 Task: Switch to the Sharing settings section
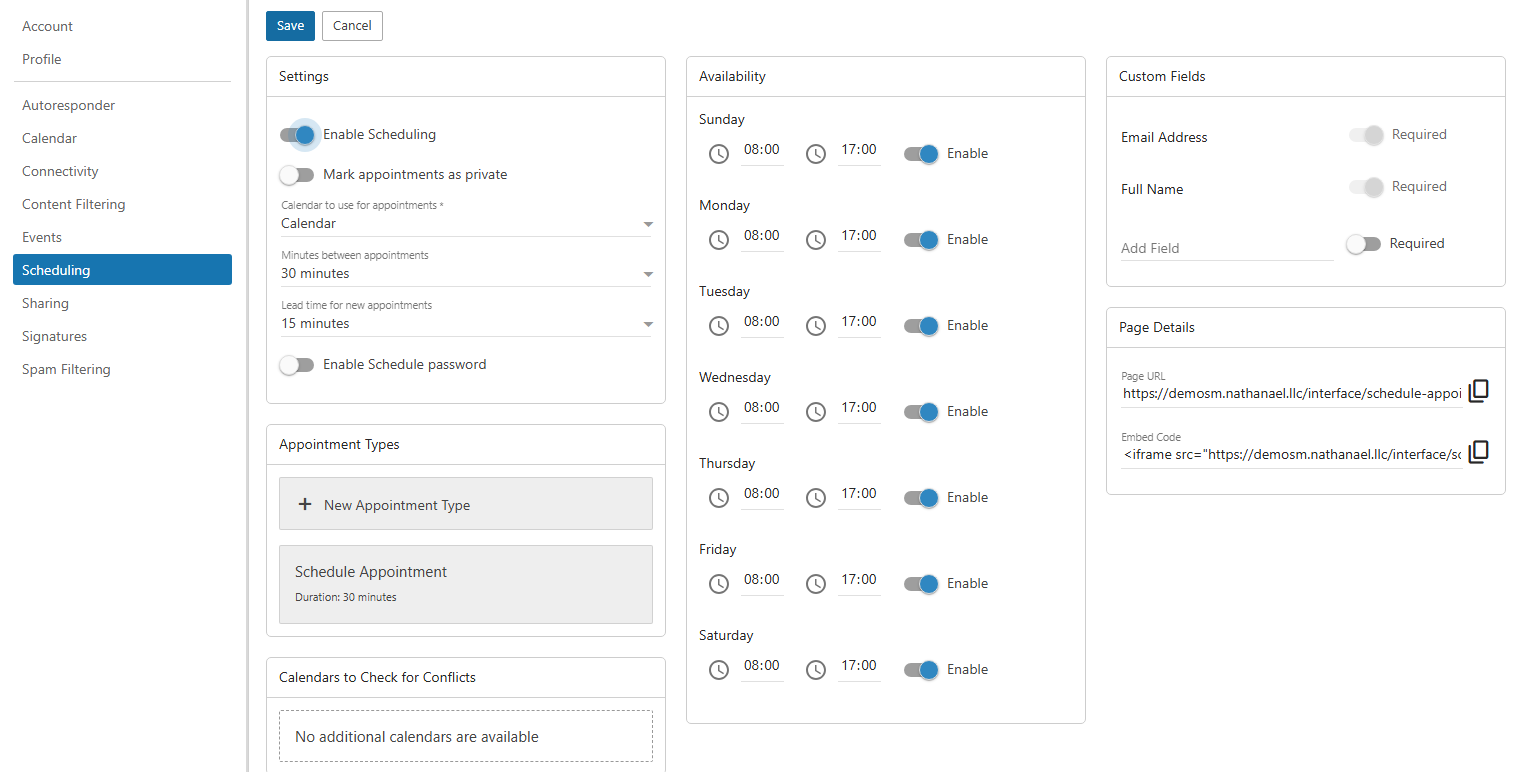(x=47, y=302)
